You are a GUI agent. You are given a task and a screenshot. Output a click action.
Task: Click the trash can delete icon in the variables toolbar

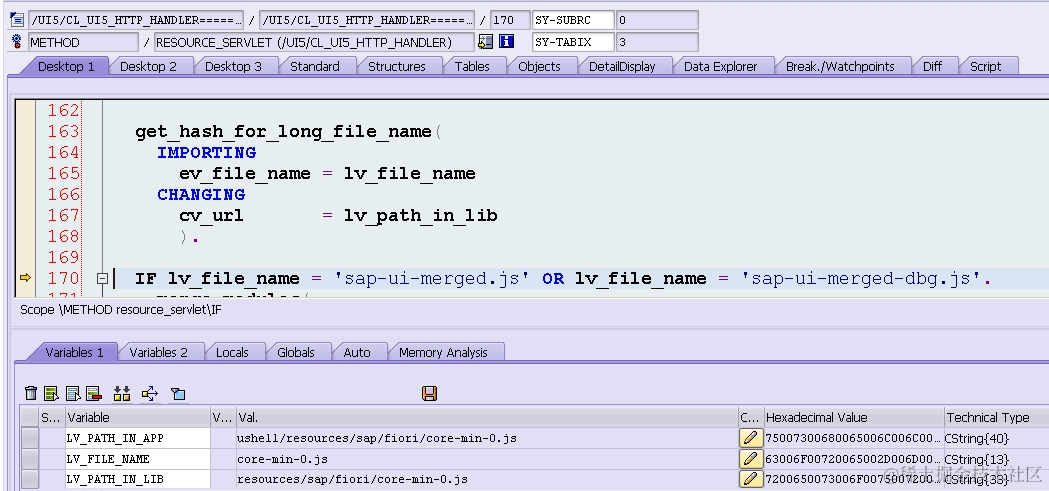pyautogui.click(x=31, y=393)
